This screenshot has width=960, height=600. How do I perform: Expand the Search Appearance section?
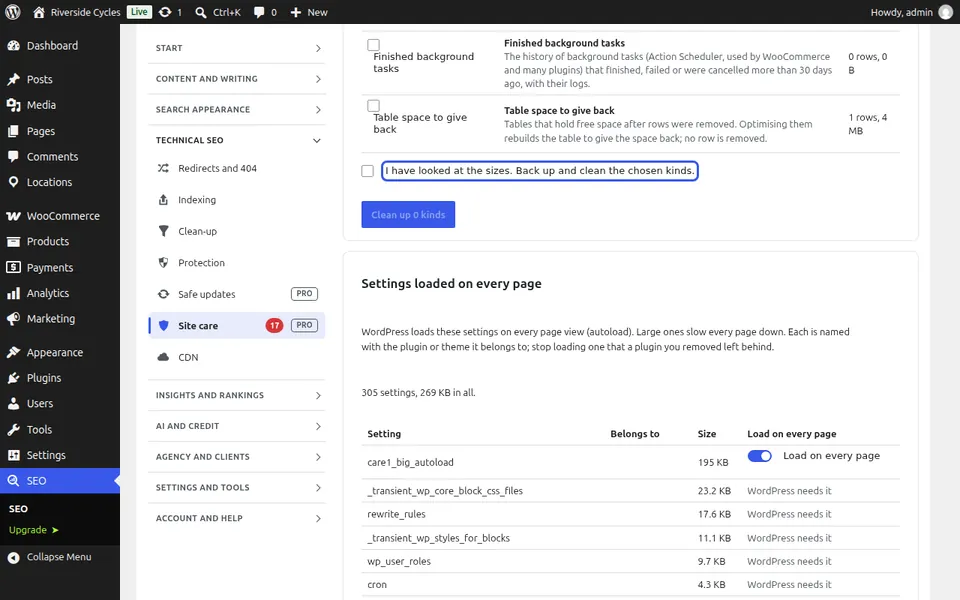point(236,110)
